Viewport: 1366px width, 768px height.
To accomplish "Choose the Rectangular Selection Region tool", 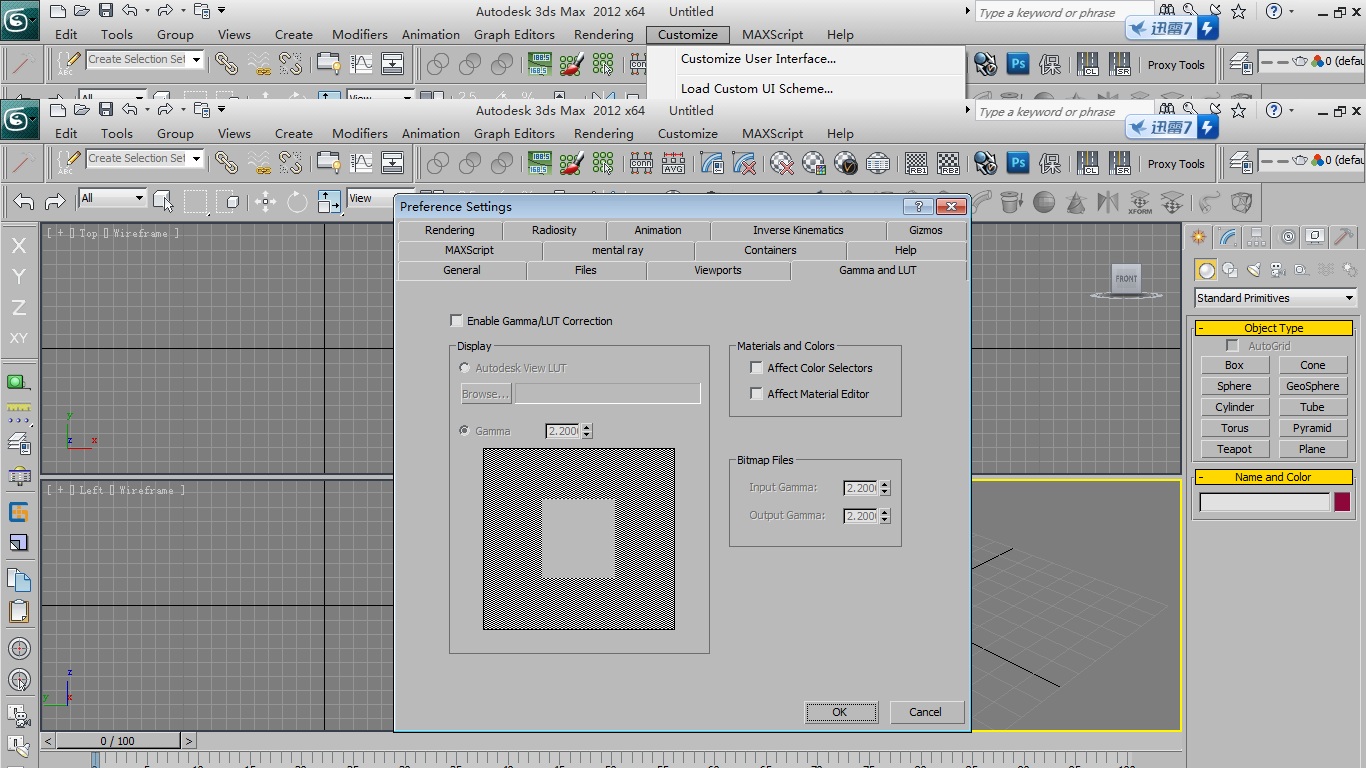I will [x=195, y=202].
